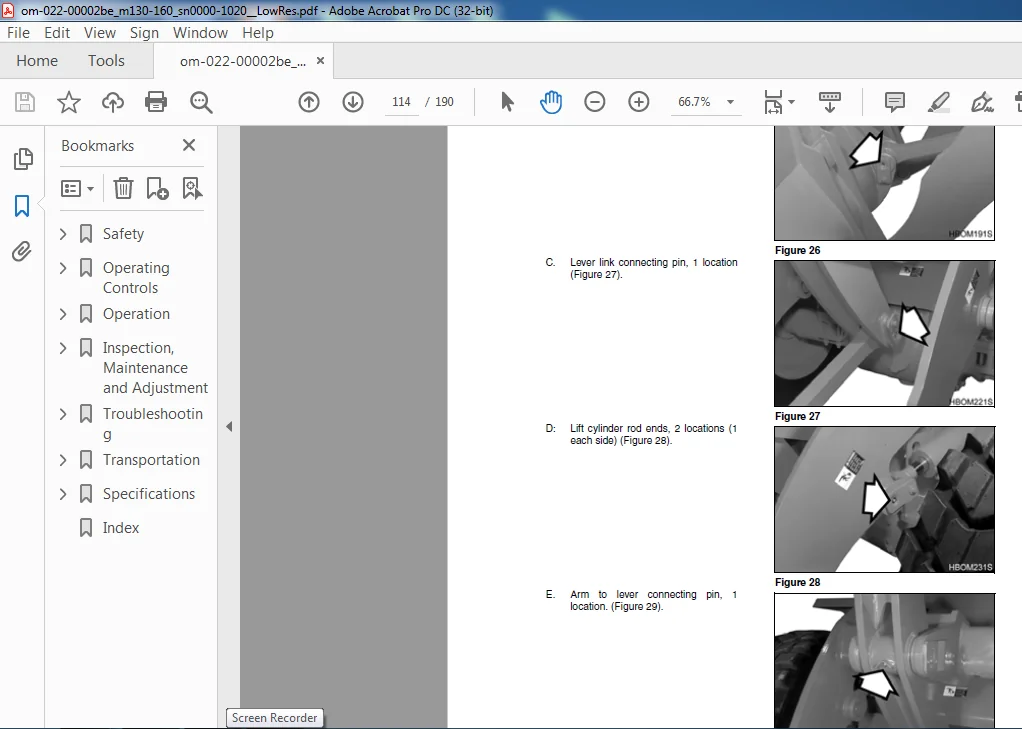The width and height of the screenshot is (1022, 729).
Task: Switch to the Tools tab
Action: click(x=106, y=61)
